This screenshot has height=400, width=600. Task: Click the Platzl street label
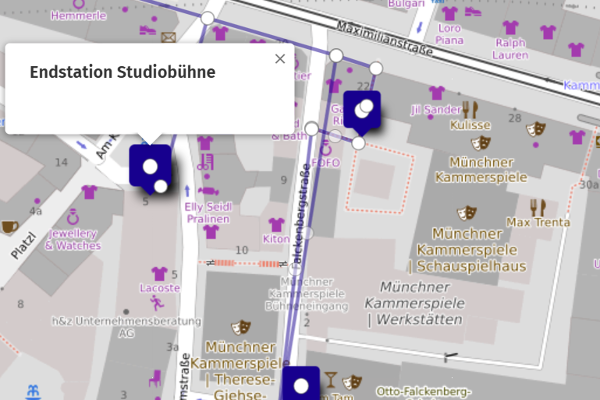click(23, 245)
